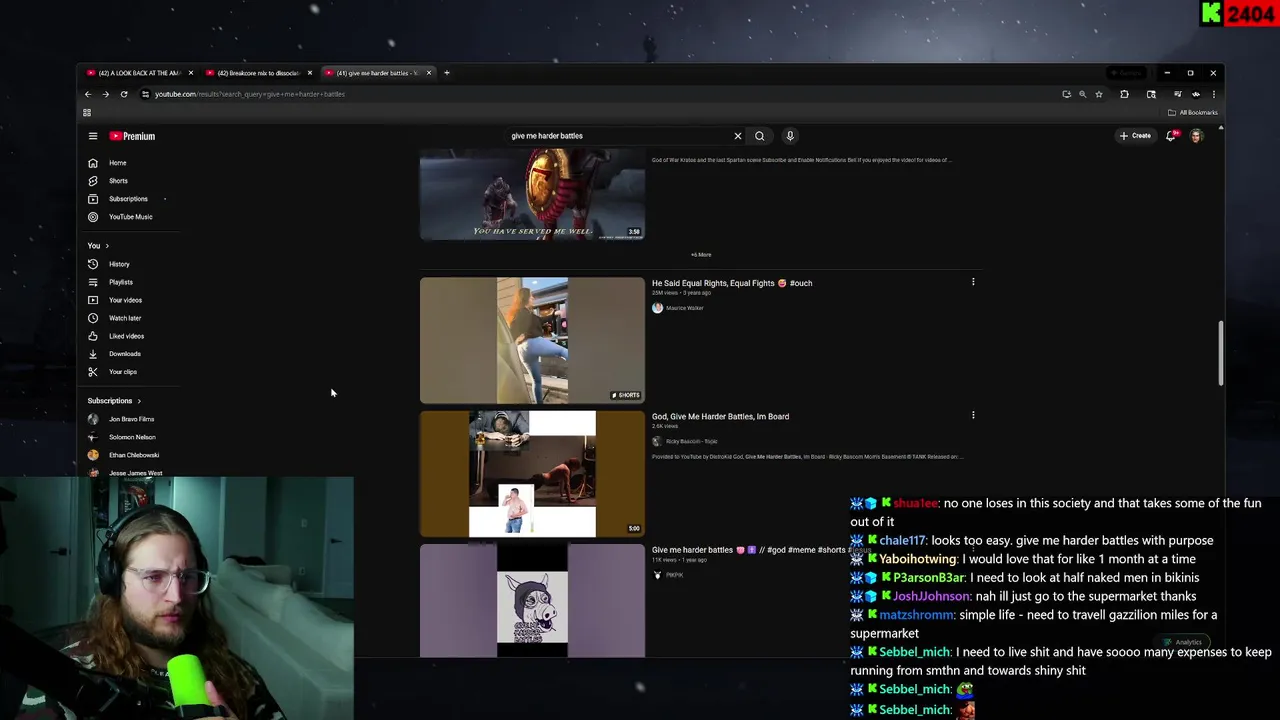Install app icon in address bar
This screenshot has width=1280, height=720.
1066,94
